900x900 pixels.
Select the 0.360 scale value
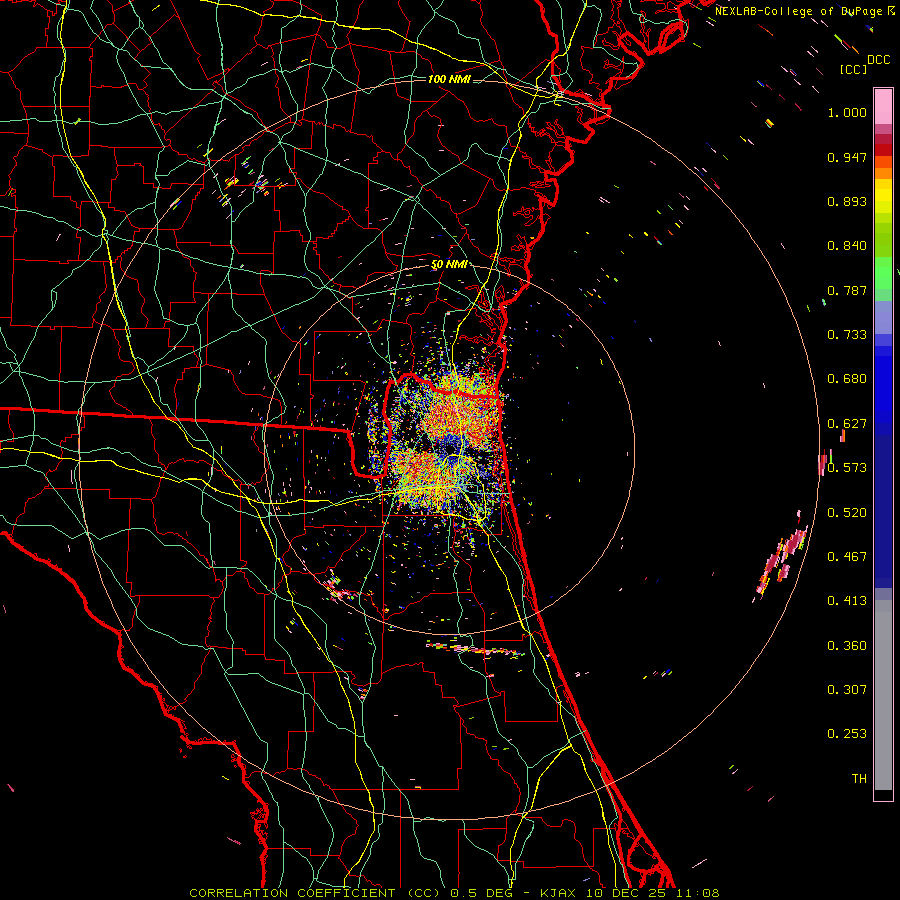coord(847,646)
